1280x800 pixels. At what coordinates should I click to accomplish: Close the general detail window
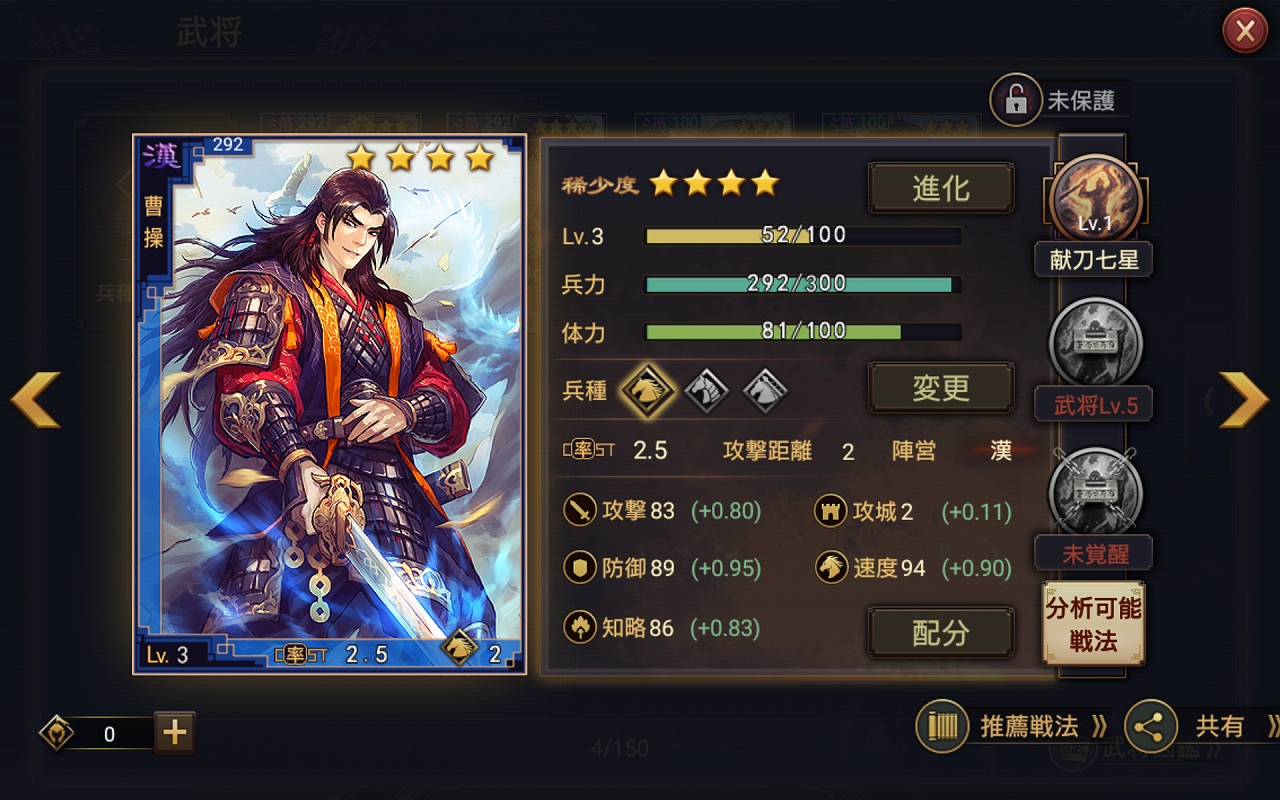click(1245, 31)
